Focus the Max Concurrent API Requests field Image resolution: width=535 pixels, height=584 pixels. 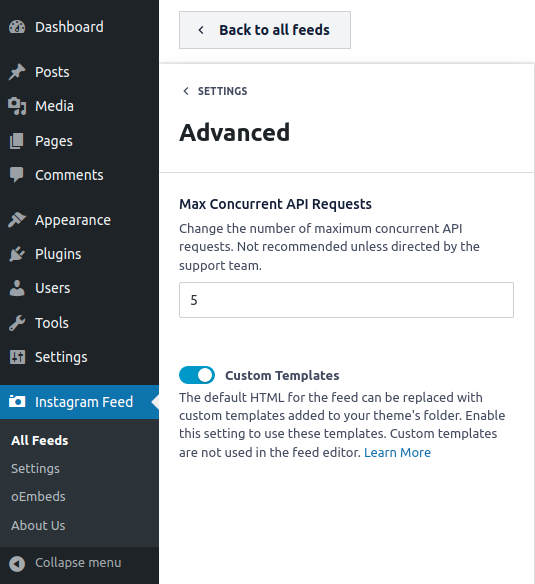click(346, 300)
